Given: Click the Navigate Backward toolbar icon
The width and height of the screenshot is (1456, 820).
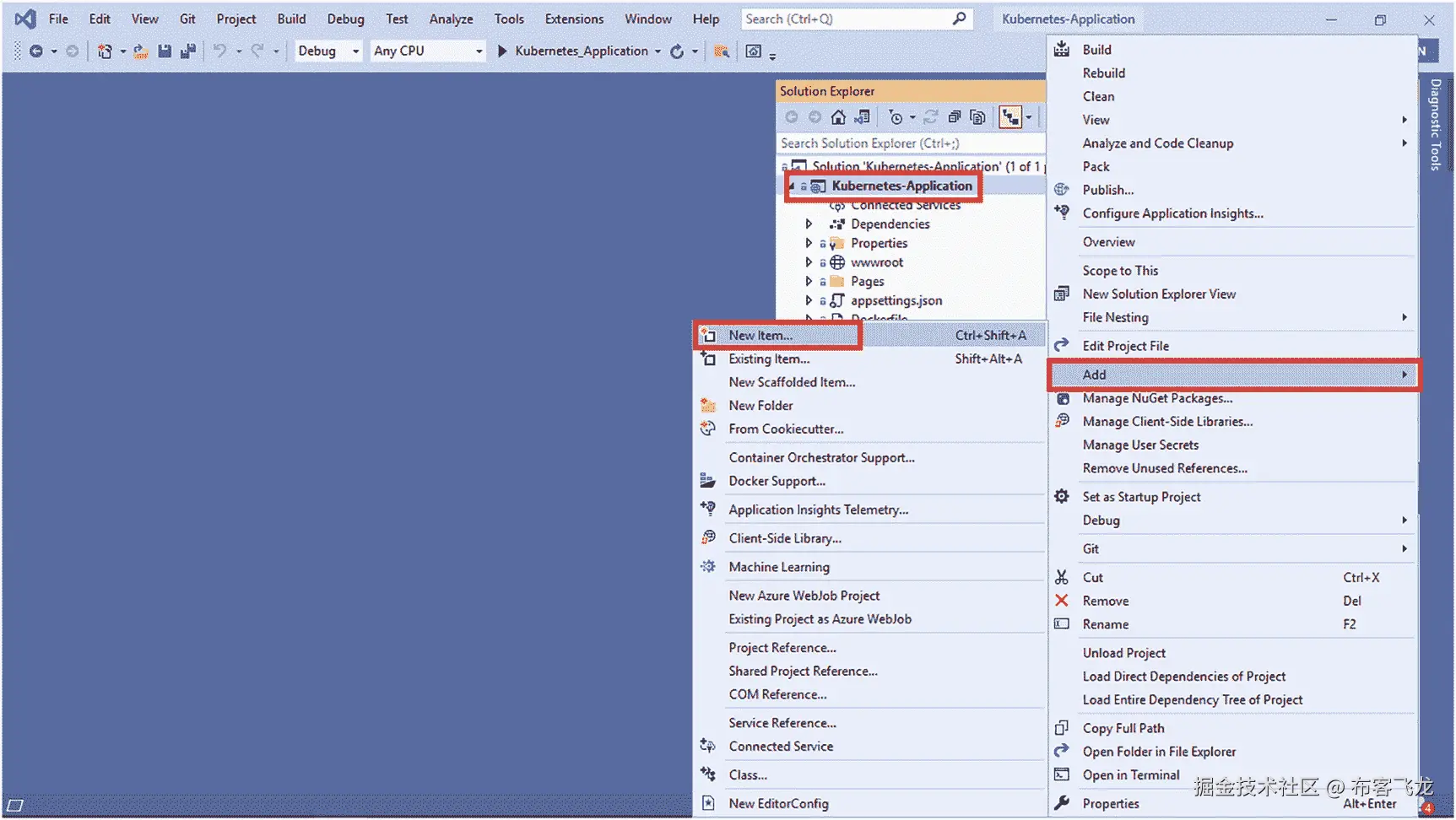Looking at the screenshot, I should [x=35, y=51].
